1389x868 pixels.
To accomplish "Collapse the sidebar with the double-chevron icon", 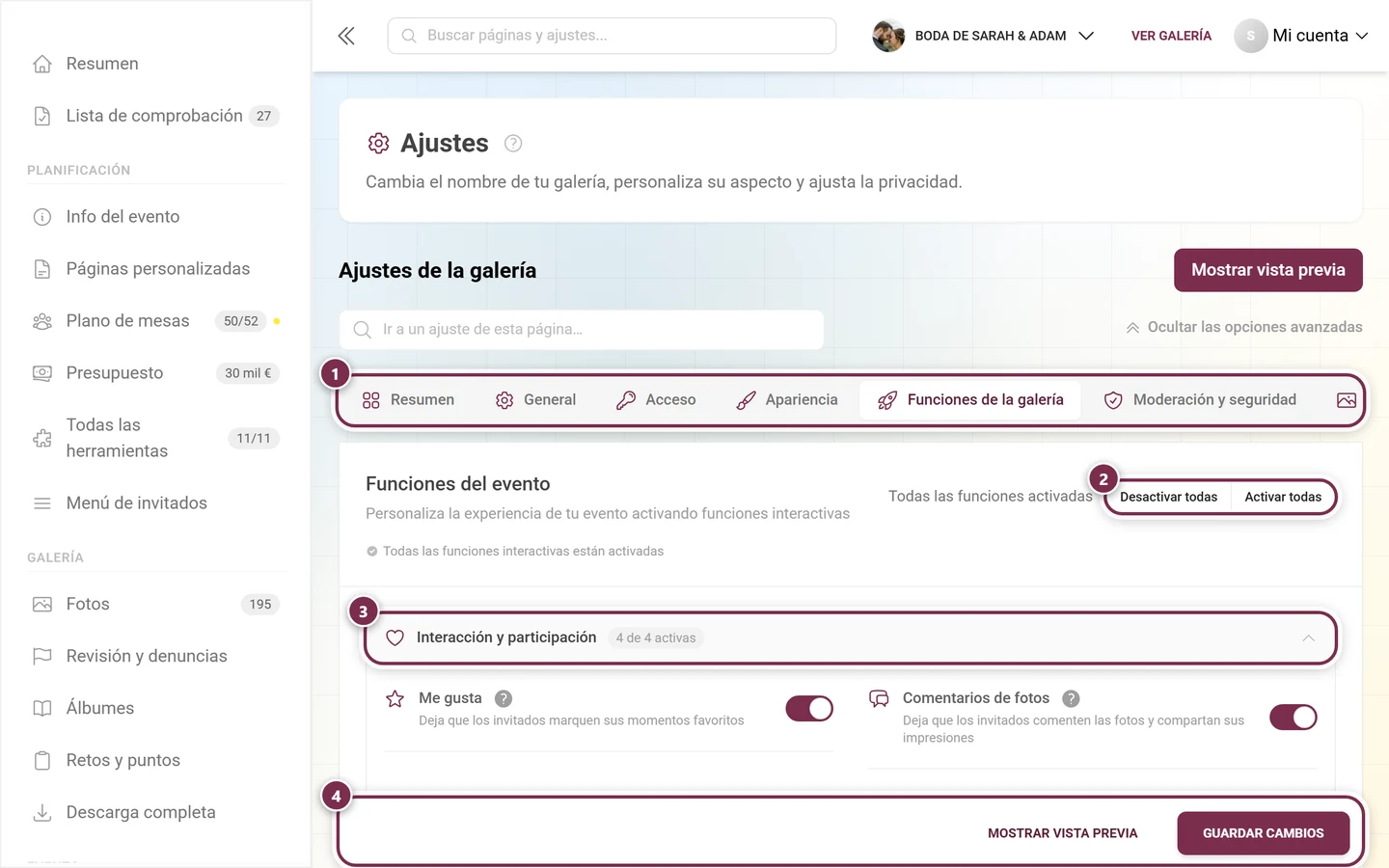I will (x=346, y=36).
